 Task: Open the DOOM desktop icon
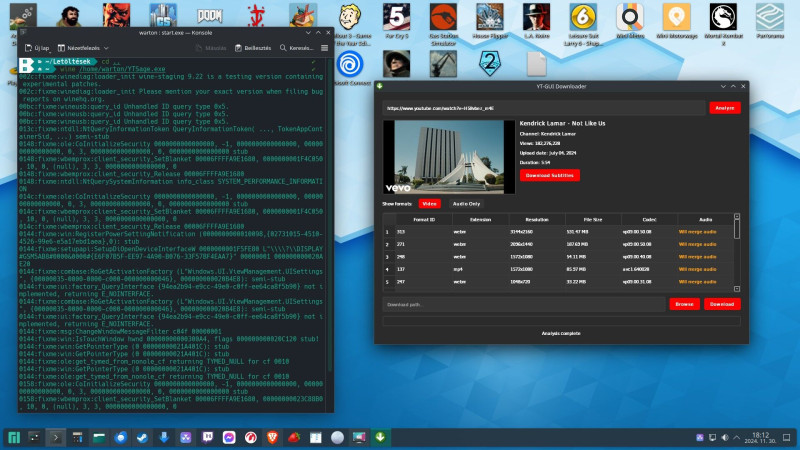pos(210,15)
